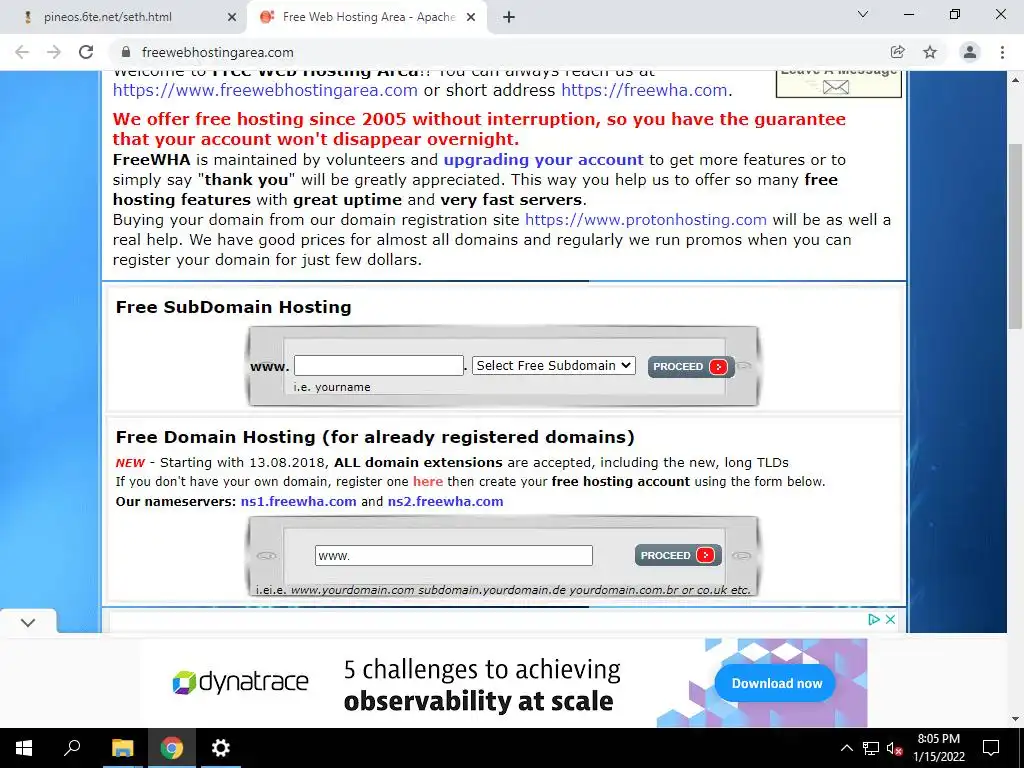Click the red 'here' register link
Viewport: 1024px width, 768px height.
coord(428,482)
